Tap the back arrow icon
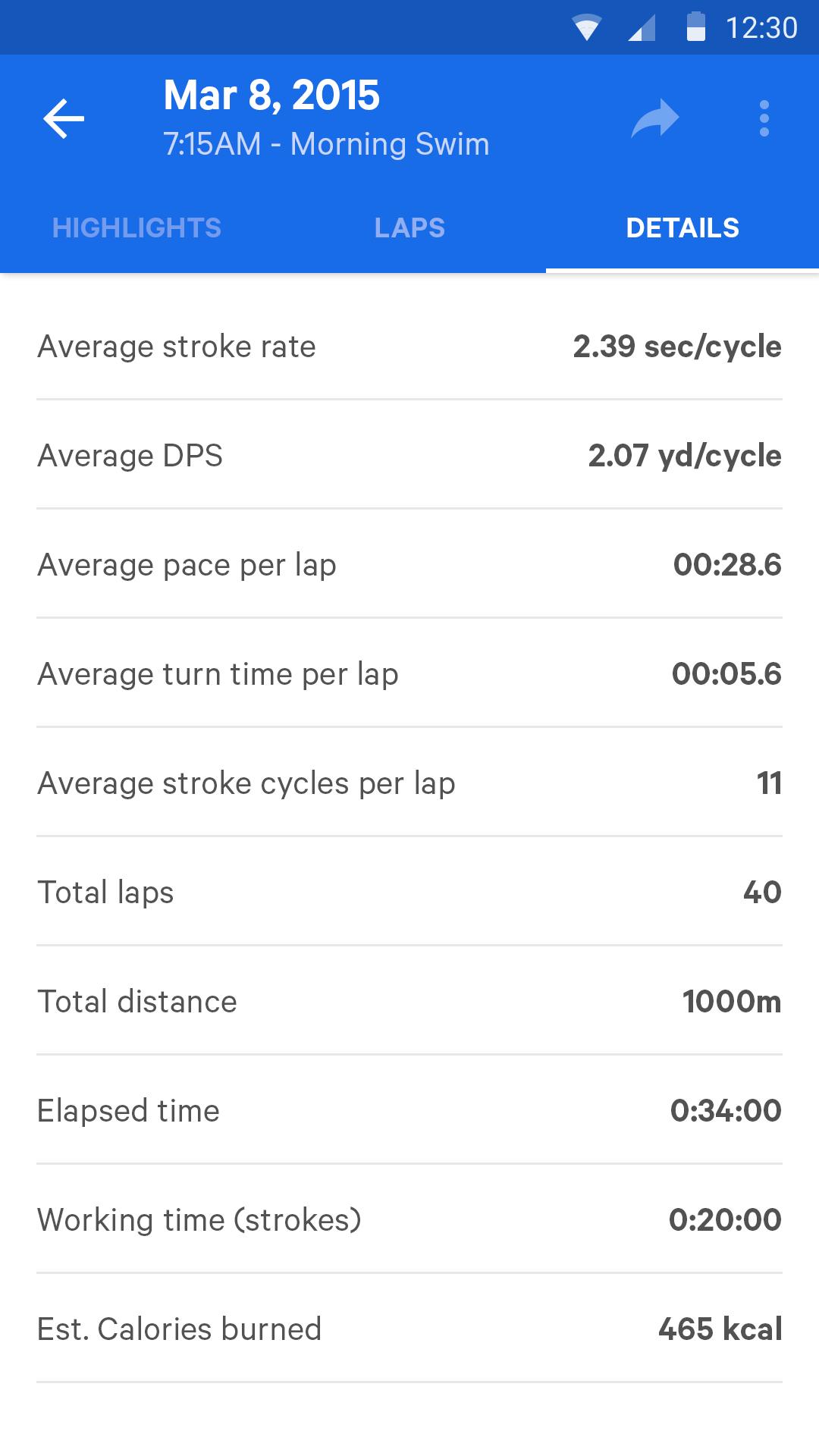The image size is (819, 1456). pos(64,119)
